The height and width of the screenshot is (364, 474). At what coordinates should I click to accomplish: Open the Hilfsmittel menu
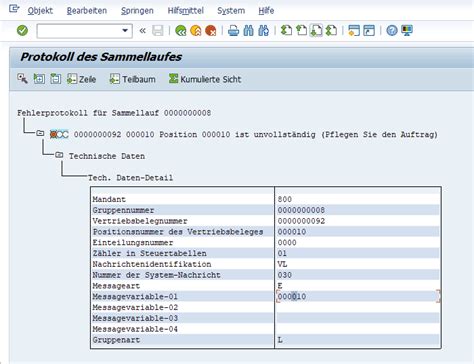tap(185, 11)
